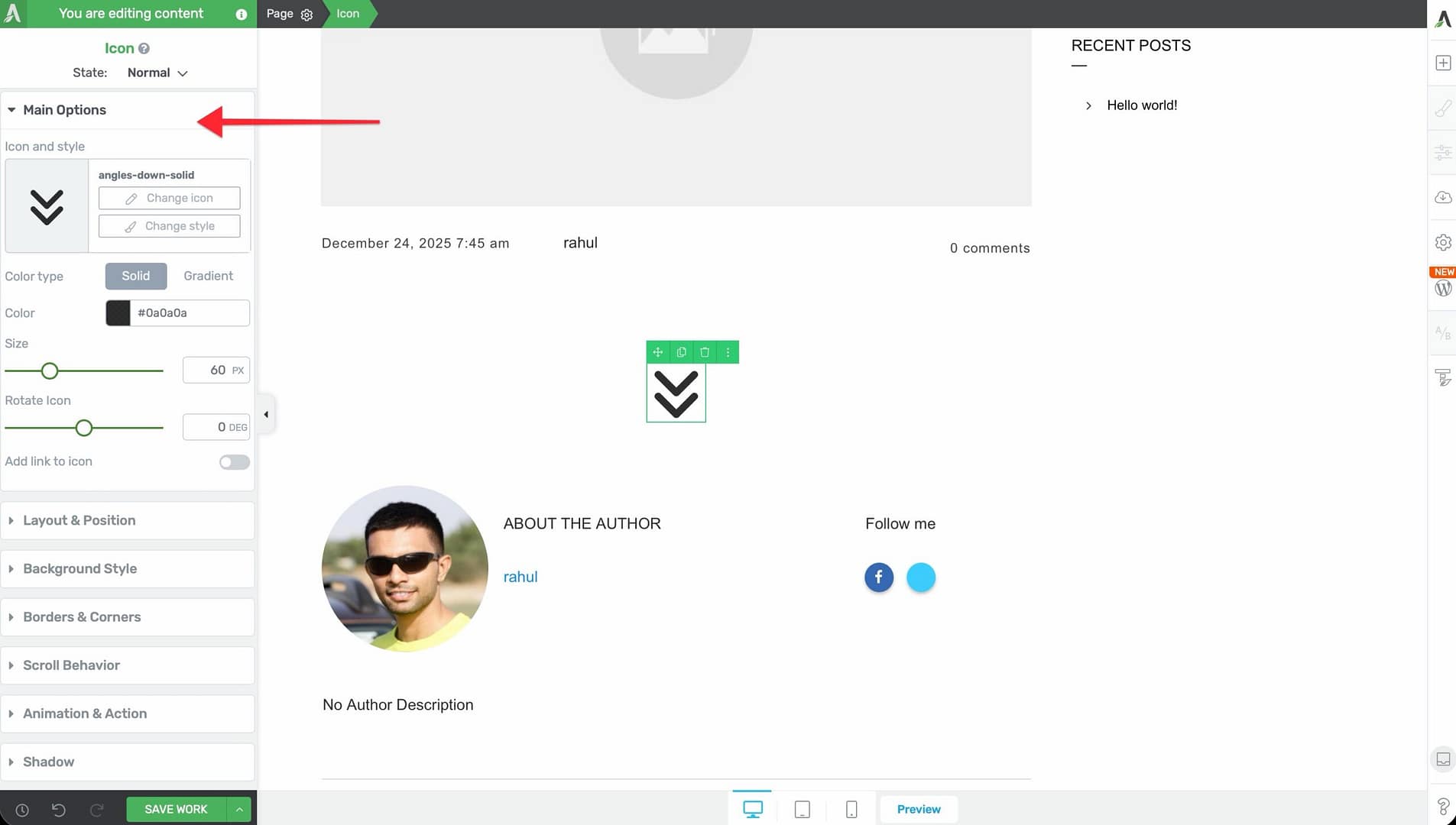Image resolution: width=1456 pixels, height=825 pixels.
Task: Click the dark color swatch
Action: pyautogui.click(x=118, y=313)
